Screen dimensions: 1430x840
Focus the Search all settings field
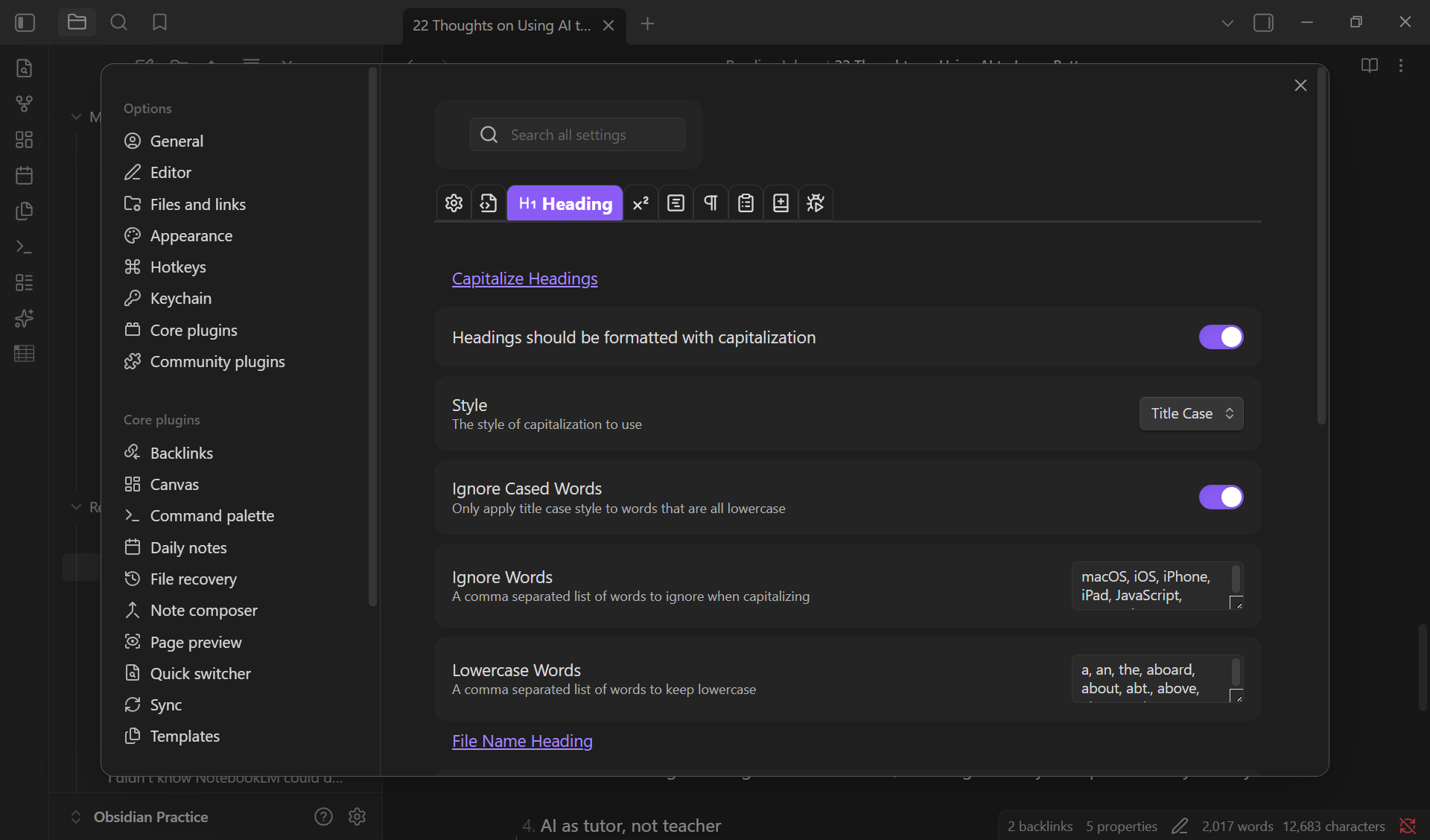pyautogui.click(x=577, y=135)
